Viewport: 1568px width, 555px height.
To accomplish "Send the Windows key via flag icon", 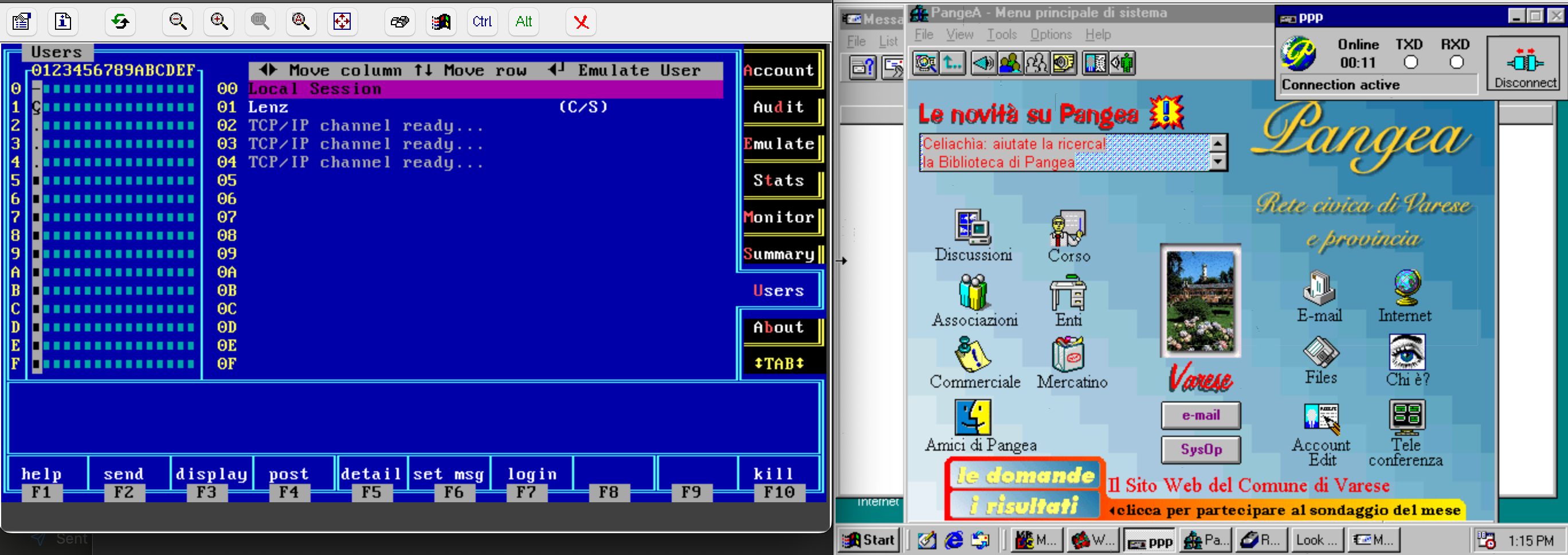I will (x=441, y=21).
